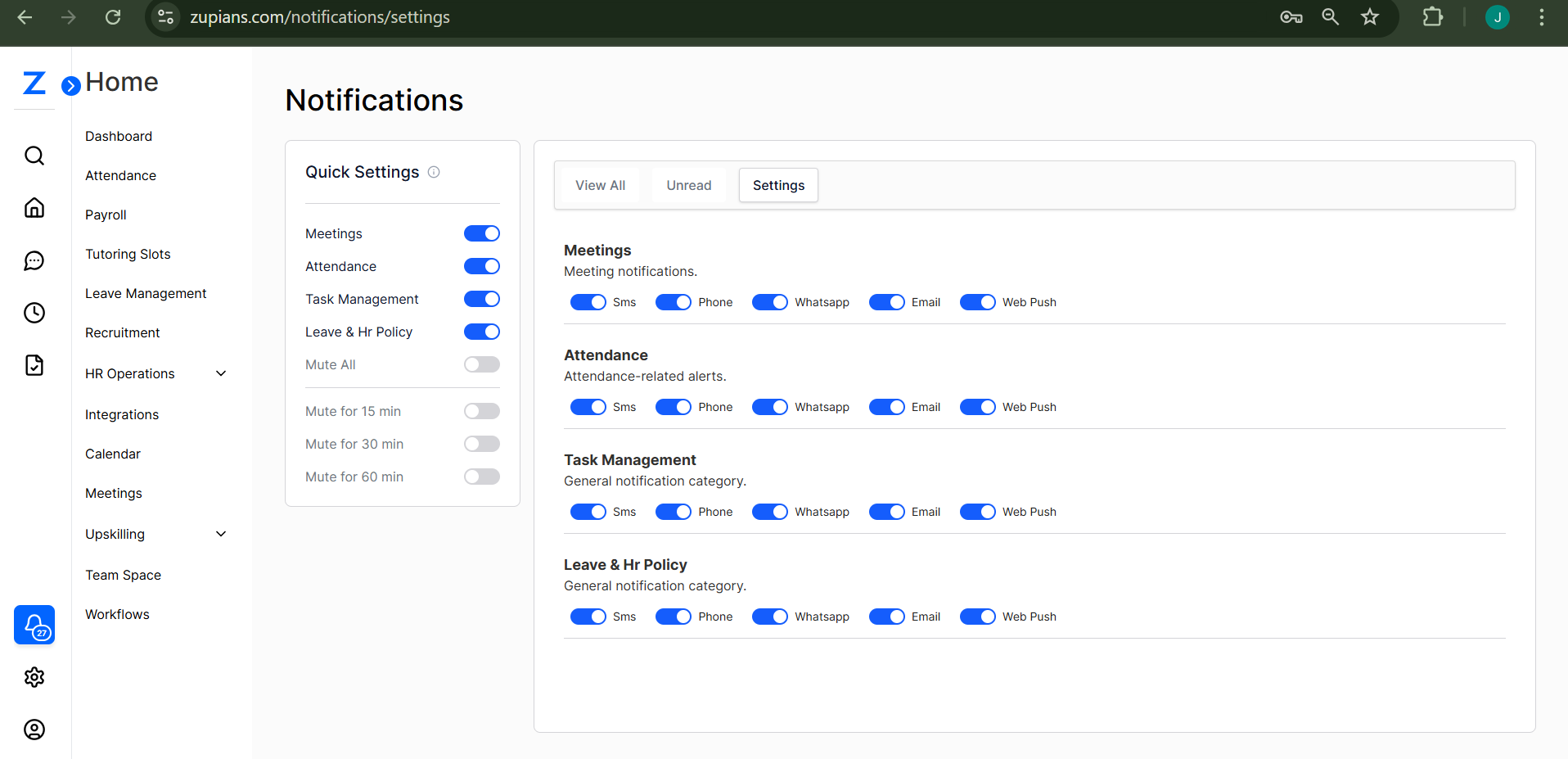
Task: Enable the Mute All toggle
Action: click(x=481, y=364)
